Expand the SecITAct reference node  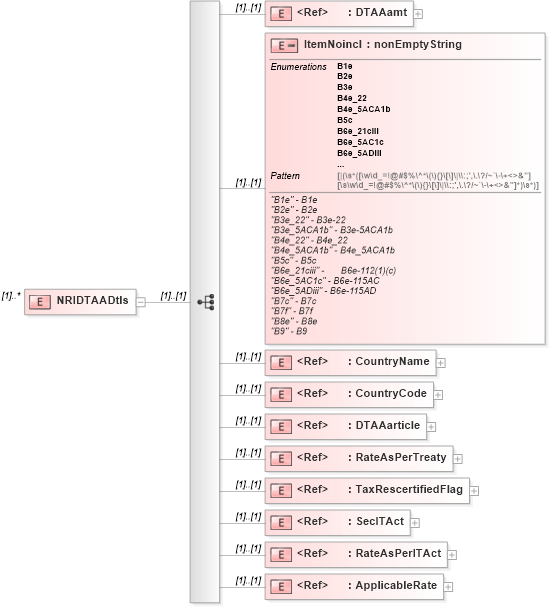pos(415,523)
